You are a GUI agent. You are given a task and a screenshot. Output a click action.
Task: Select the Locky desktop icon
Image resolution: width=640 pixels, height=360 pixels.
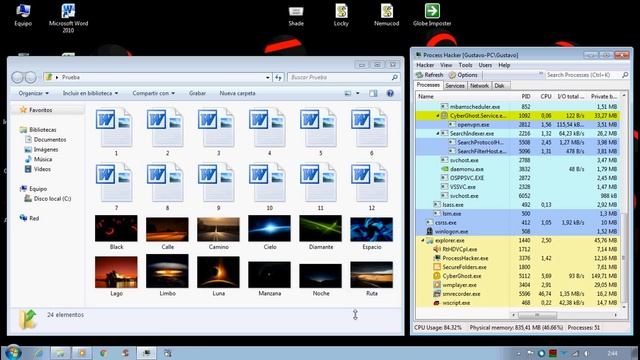tap(341, 16)
